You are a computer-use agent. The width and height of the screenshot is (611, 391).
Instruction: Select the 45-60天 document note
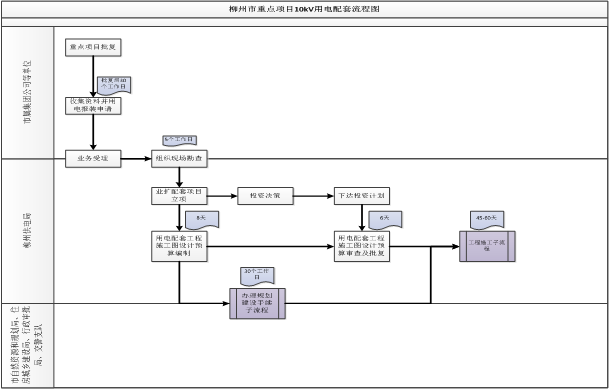487,220
